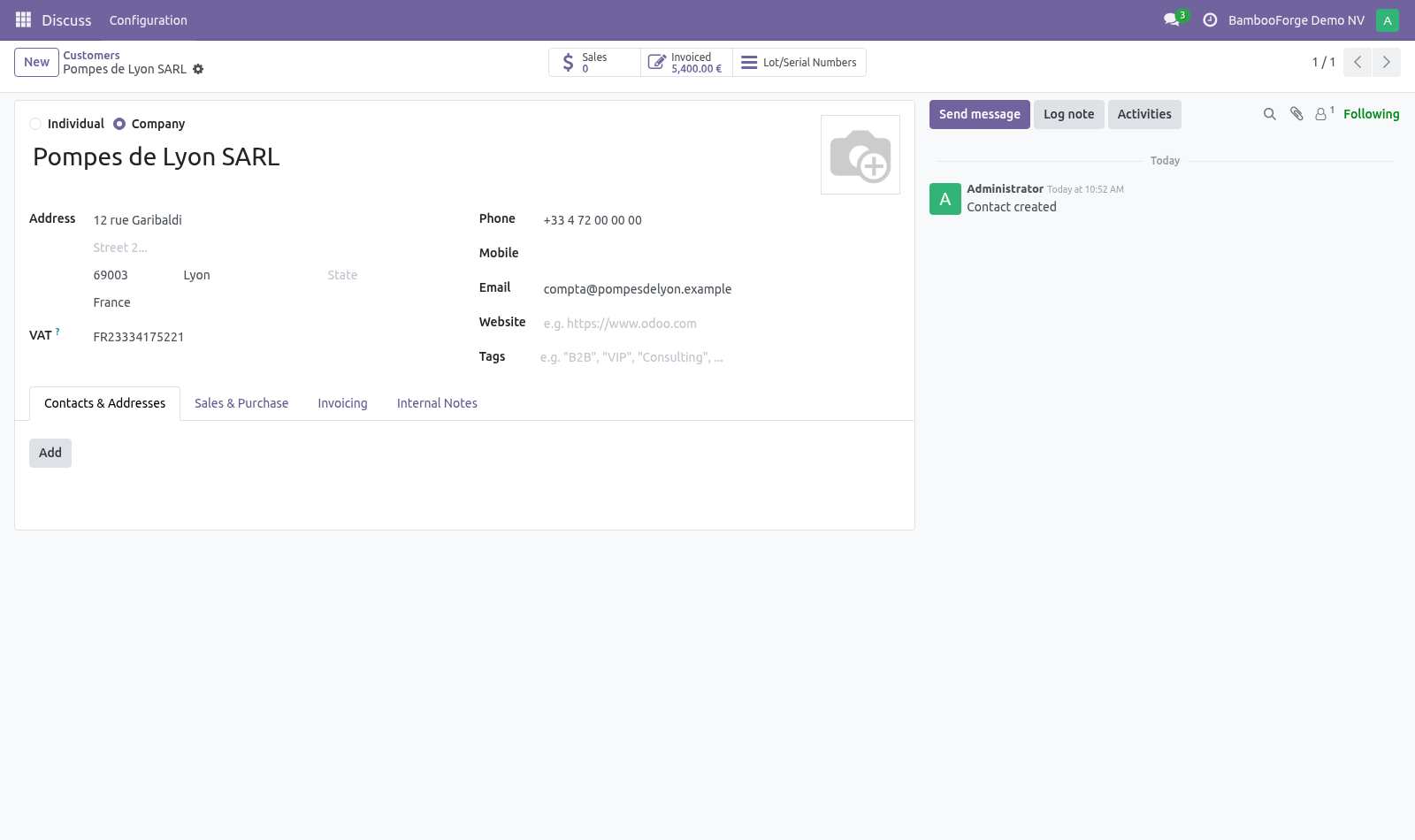Click the Street 2 input field

[272, 248]
